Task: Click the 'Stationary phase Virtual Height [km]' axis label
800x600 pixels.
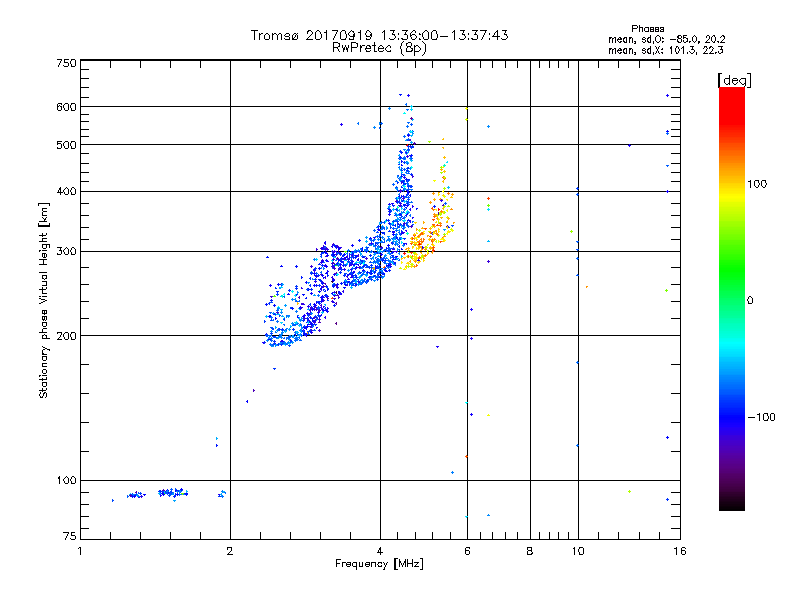Action: (x=44, y=300)
